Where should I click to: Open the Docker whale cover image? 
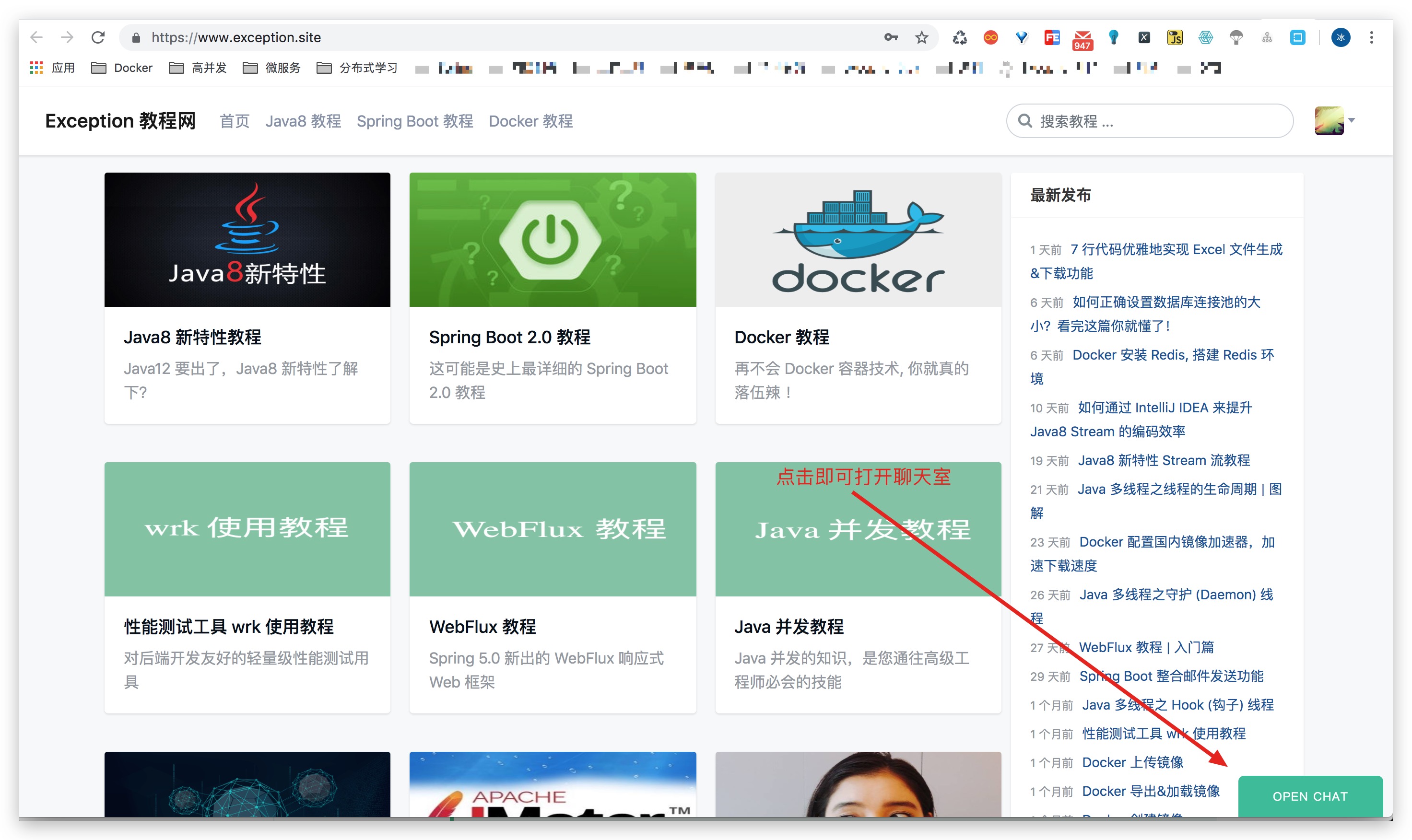pyautogui.click(x=858, y=239)
